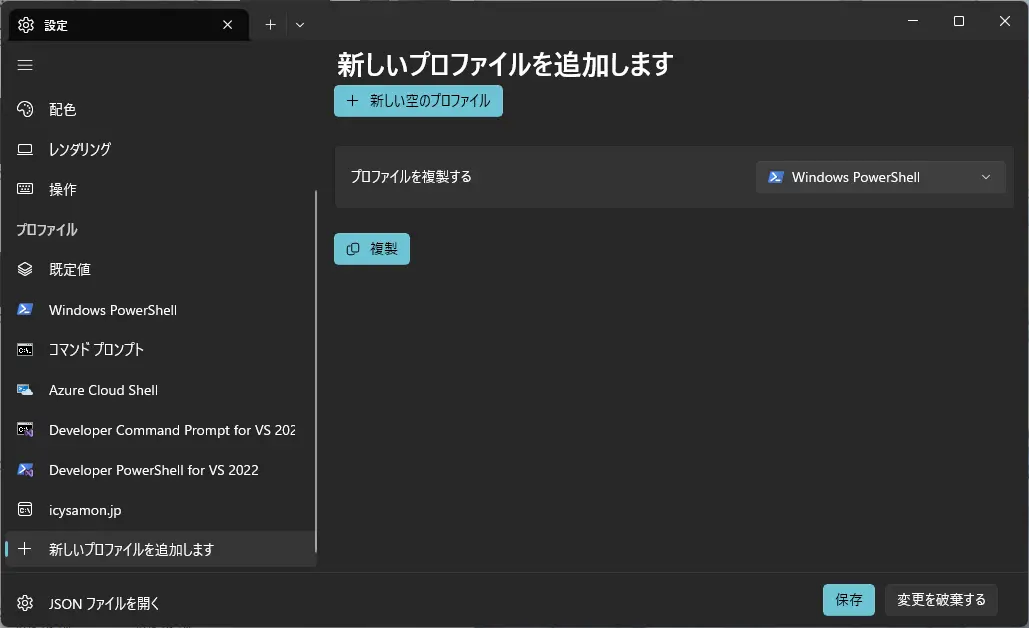Click 変更を破棄する button
1029x628 pixels.
(941, 600)
